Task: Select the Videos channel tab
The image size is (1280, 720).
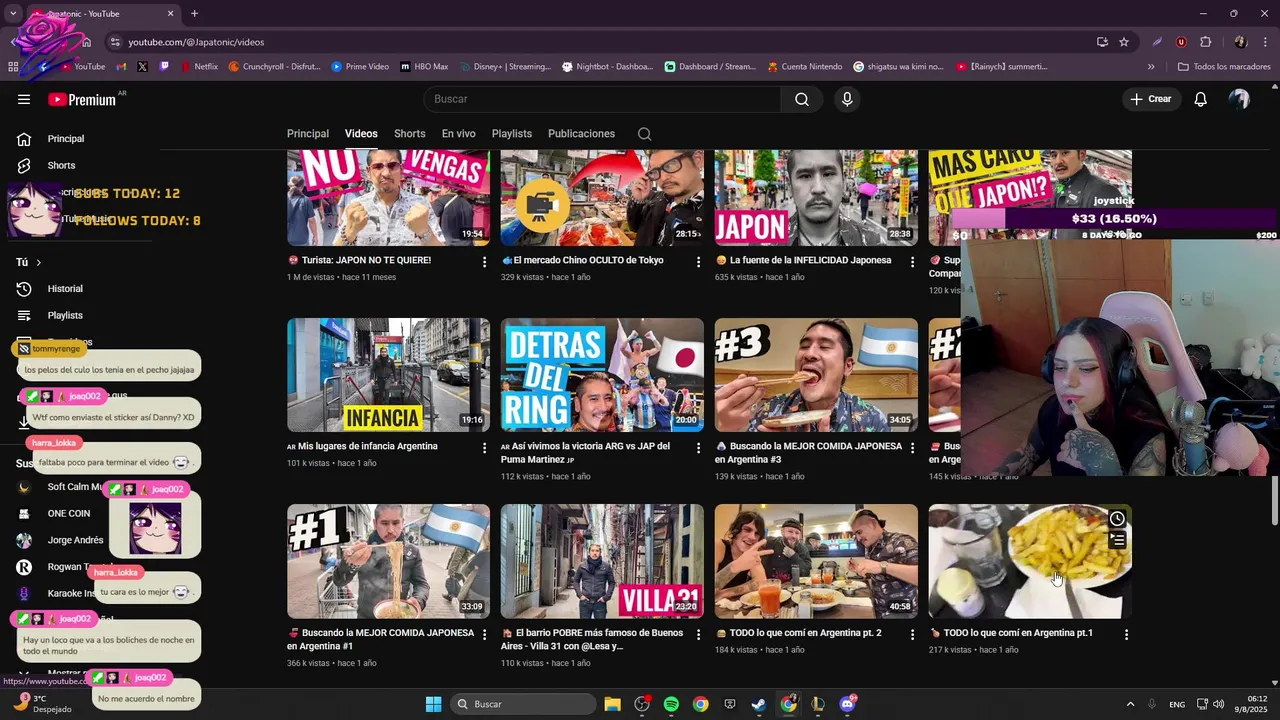Action: [x=361, y=134]
